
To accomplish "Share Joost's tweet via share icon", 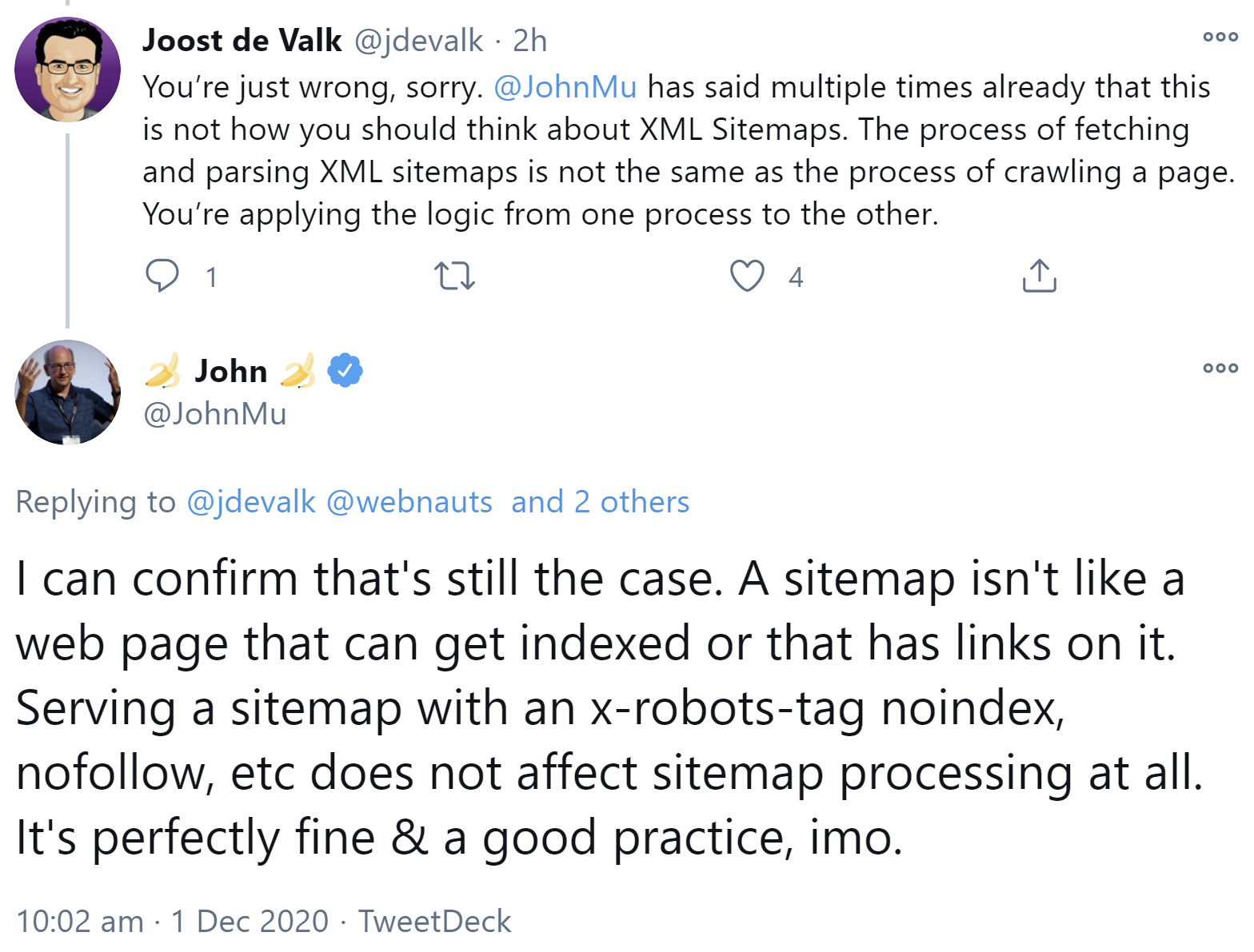I will 1039,276.
